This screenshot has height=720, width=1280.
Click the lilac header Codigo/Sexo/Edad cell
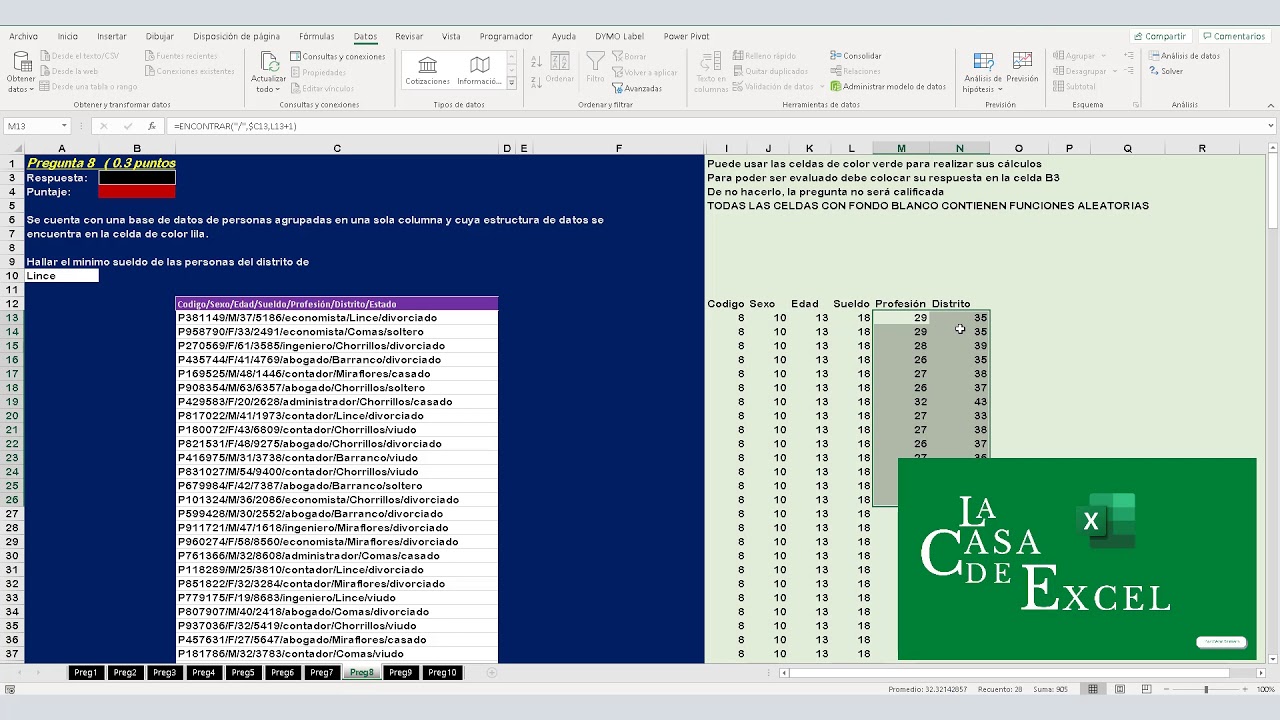[x=337, y=304]
